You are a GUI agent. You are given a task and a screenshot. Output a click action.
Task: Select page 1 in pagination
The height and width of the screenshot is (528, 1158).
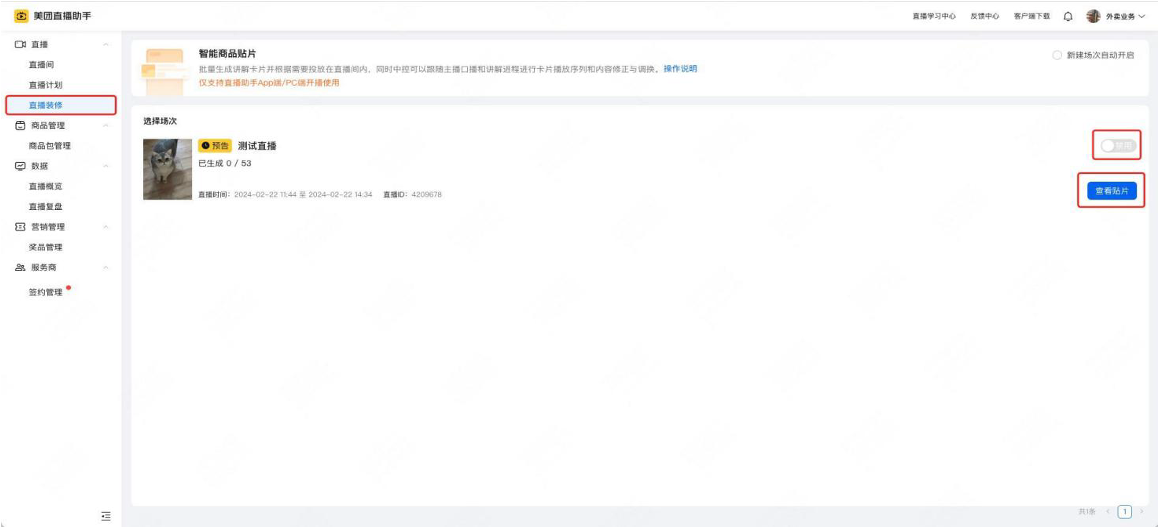coord(1124,511)
